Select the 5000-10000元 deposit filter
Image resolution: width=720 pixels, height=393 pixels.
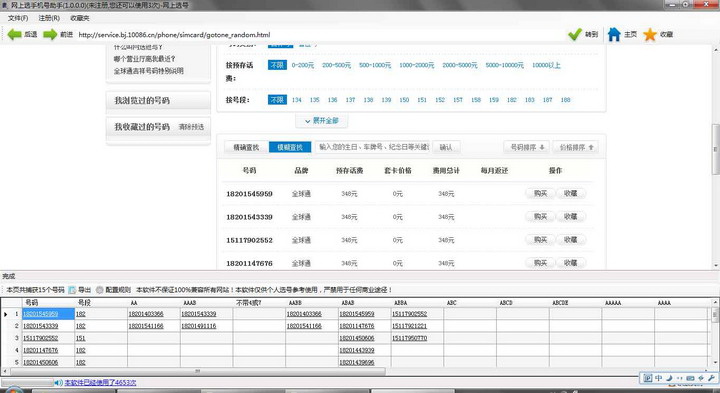pyautogui.click(x=504, y=65)
